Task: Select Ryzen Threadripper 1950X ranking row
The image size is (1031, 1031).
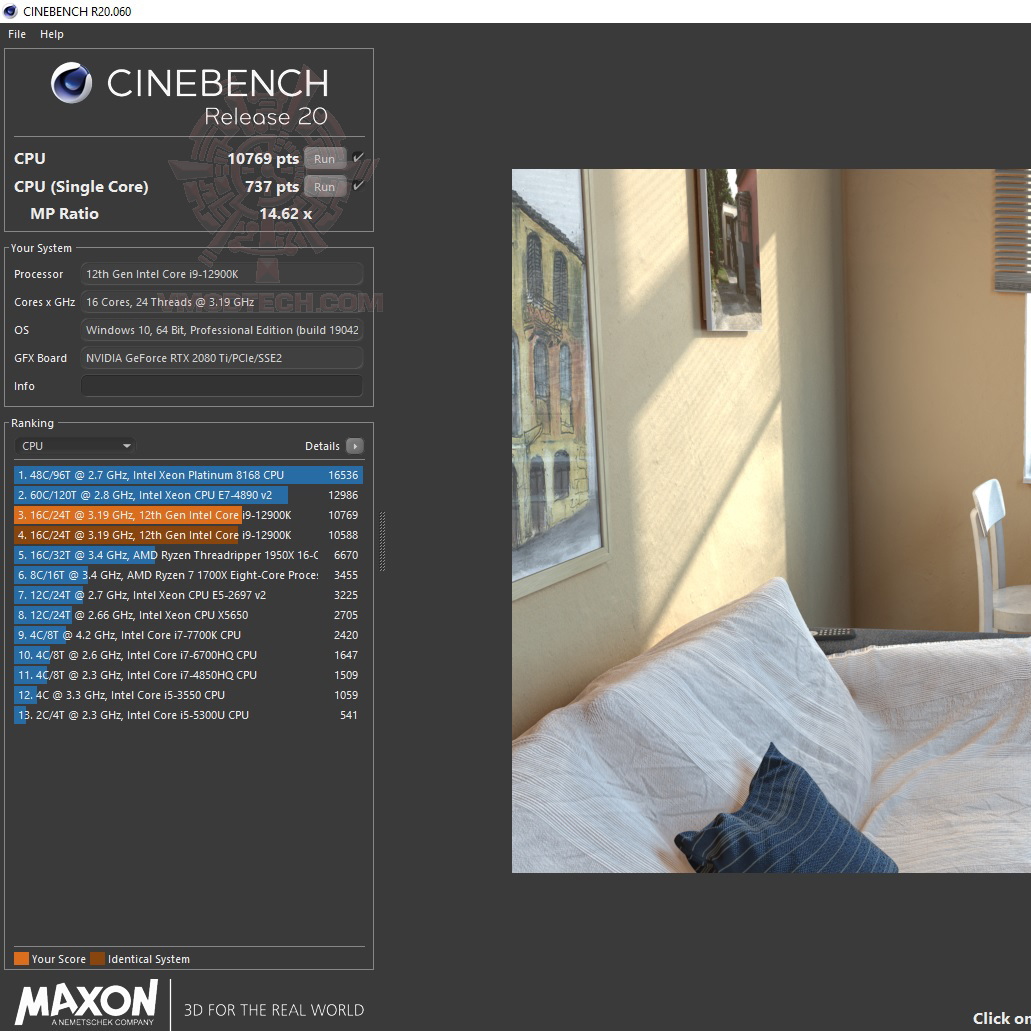Action: point(188,556)
